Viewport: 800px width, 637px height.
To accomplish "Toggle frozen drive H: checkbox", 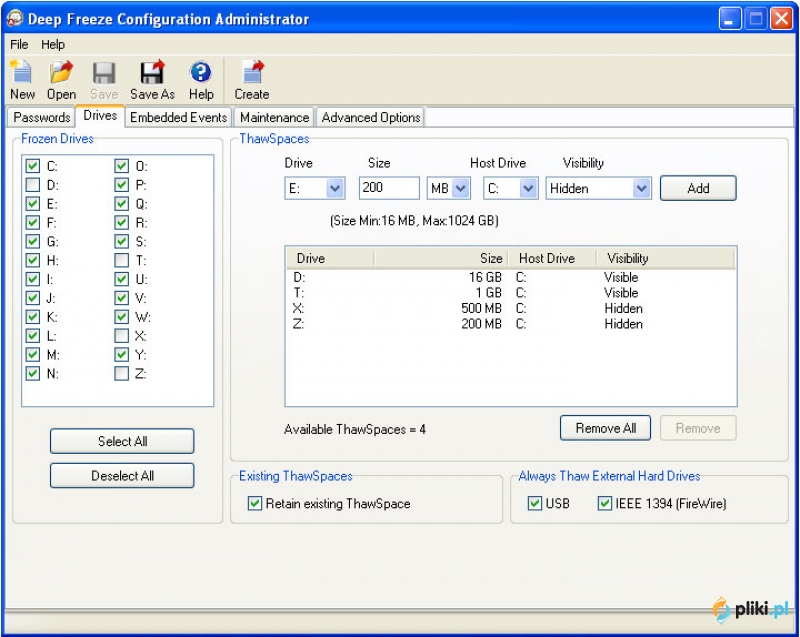I will click(33, 261).
